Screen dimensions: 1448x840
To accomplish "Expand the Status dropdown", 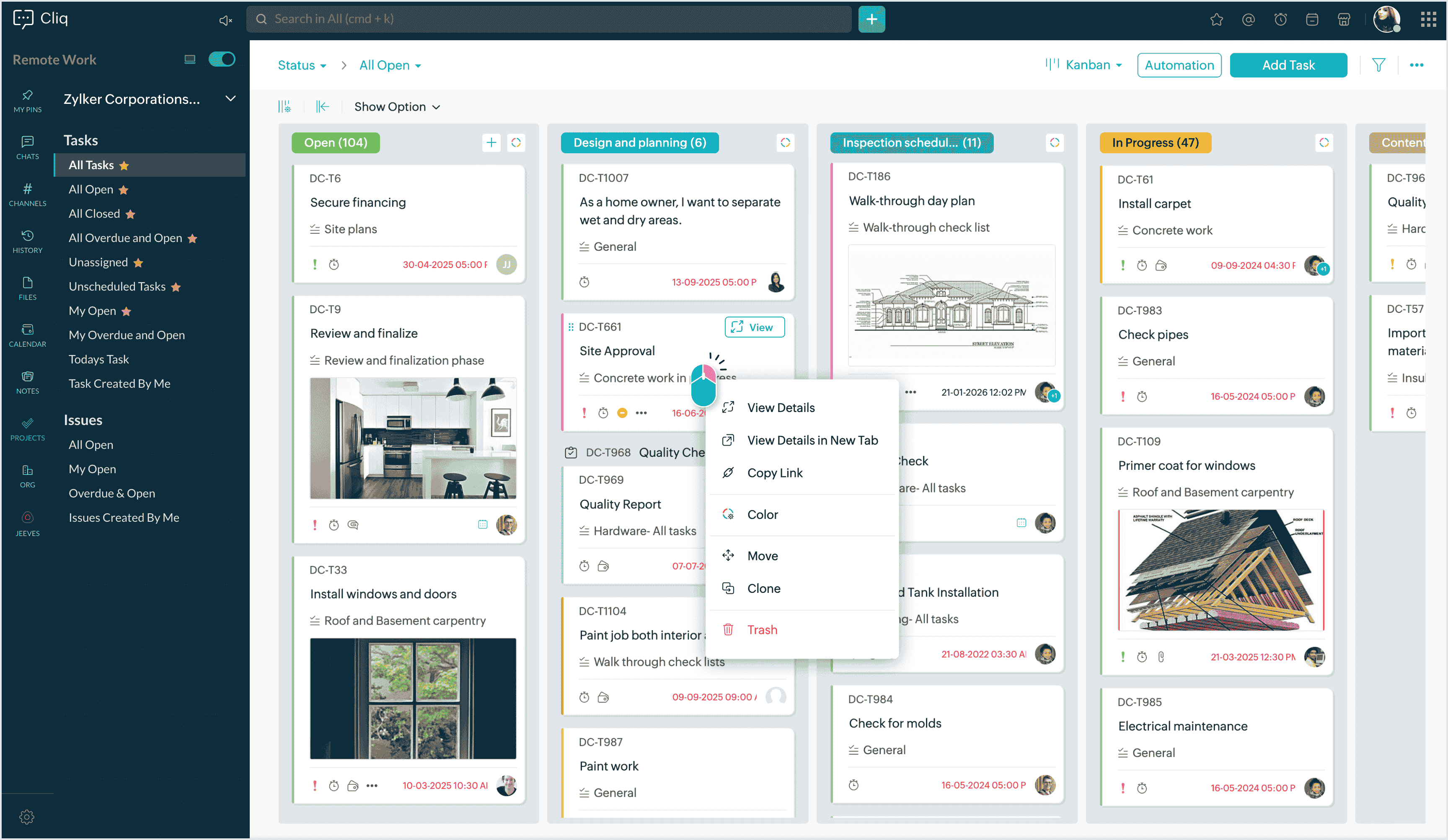I will pyautogui.click(x=302, y=65).
